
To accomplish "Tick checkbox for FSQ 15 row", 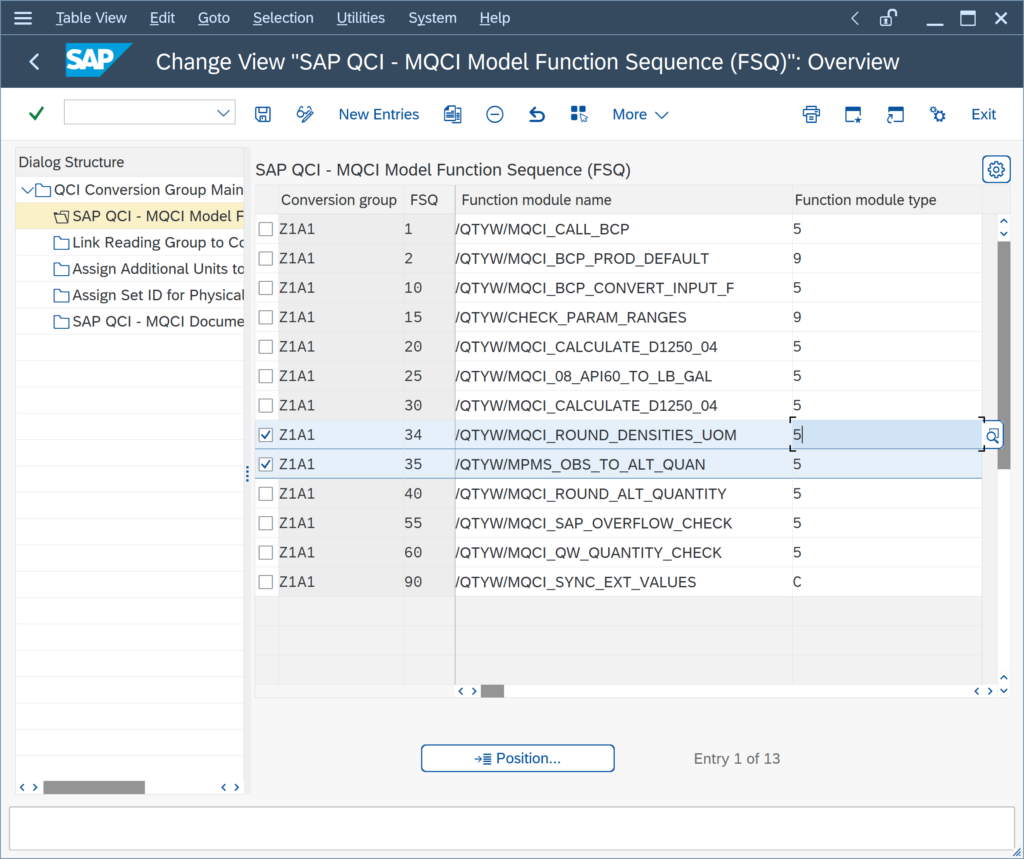I will coord(266,317).
